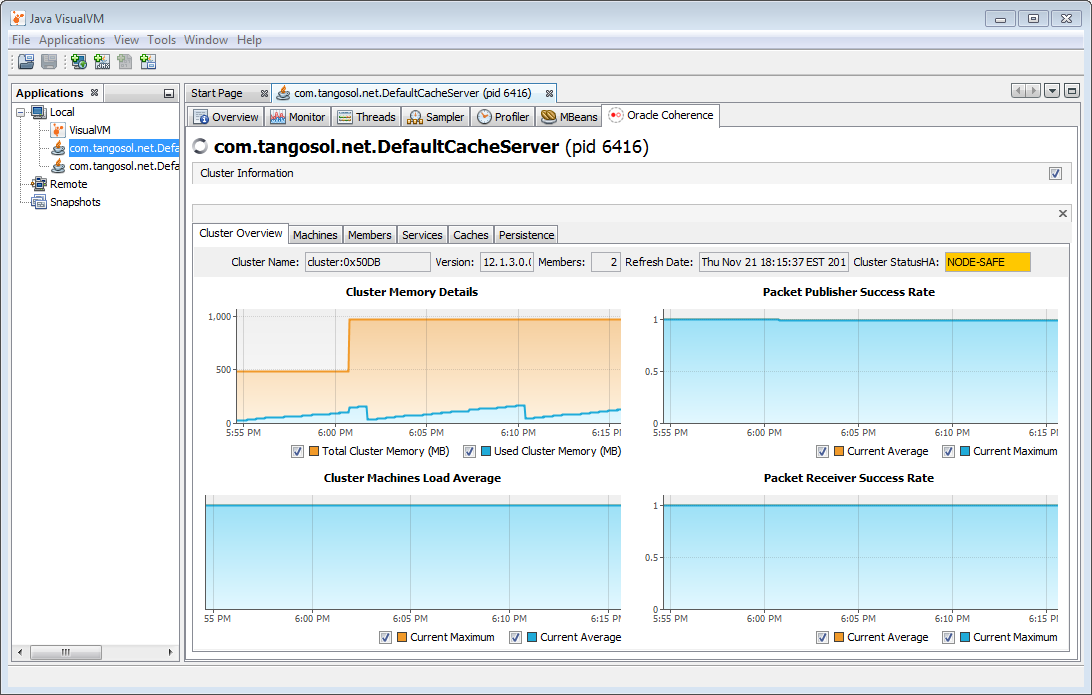The width and height of the screenshot is (1092, 695).
Task: Select the Cluster Overview subtab
Action: (x=241, y=233)
